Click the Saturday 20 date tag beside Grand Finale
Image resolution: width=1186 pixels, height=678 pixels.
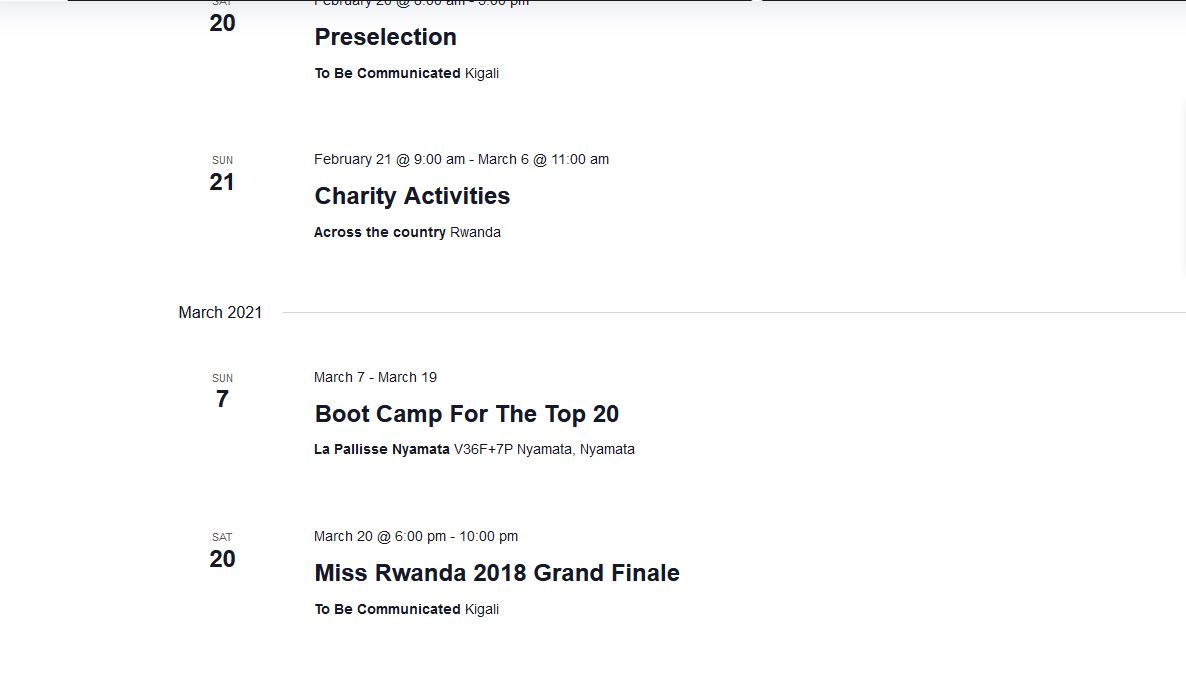point(222,552)
